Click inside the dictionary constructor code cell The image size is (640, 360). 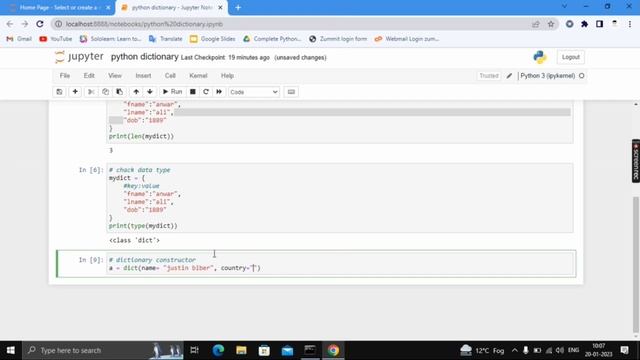click(340, 264)
